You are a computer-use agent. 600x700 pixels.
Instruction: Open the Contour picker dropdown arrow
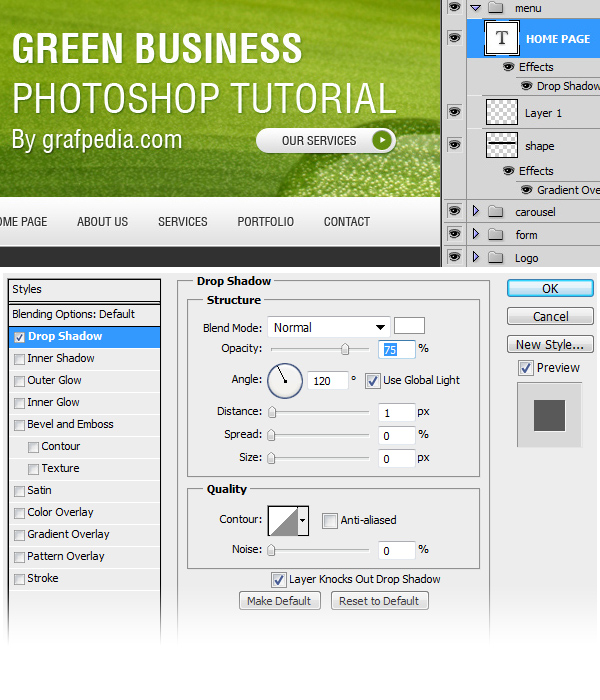303,521
